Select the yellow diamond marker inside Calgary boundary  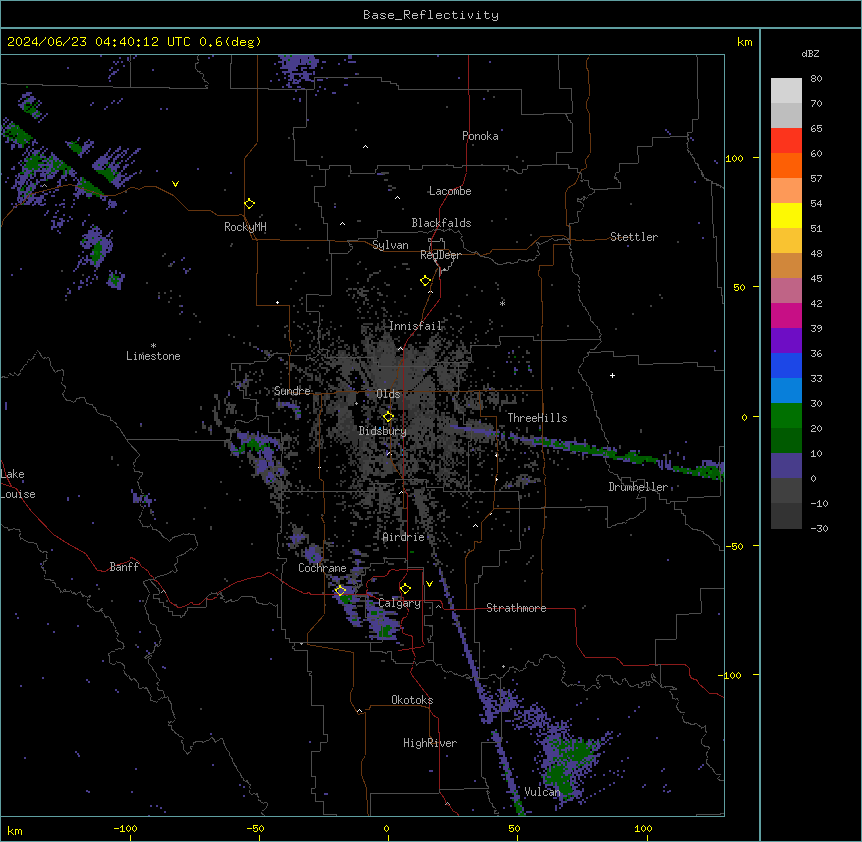(x=405, y=589)
